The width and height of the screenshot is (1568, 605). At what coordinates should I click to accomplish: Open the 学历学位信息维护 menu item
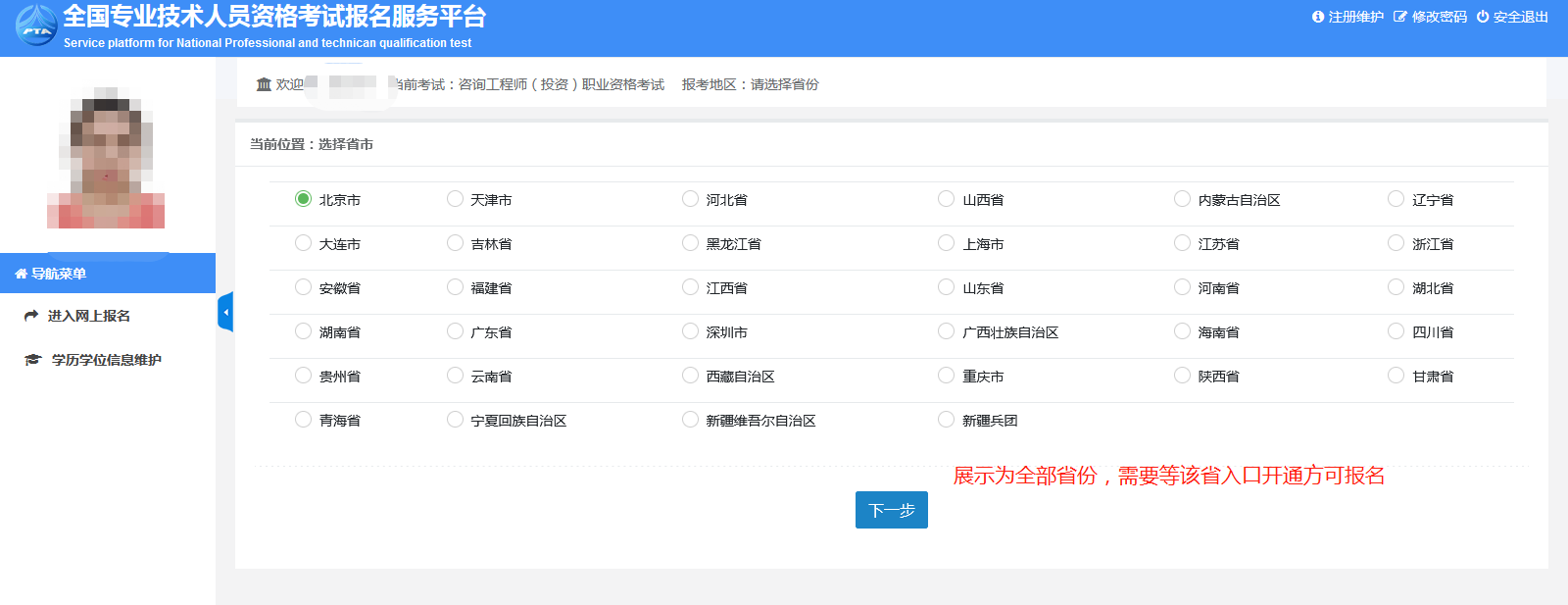[x=106, y=360]
